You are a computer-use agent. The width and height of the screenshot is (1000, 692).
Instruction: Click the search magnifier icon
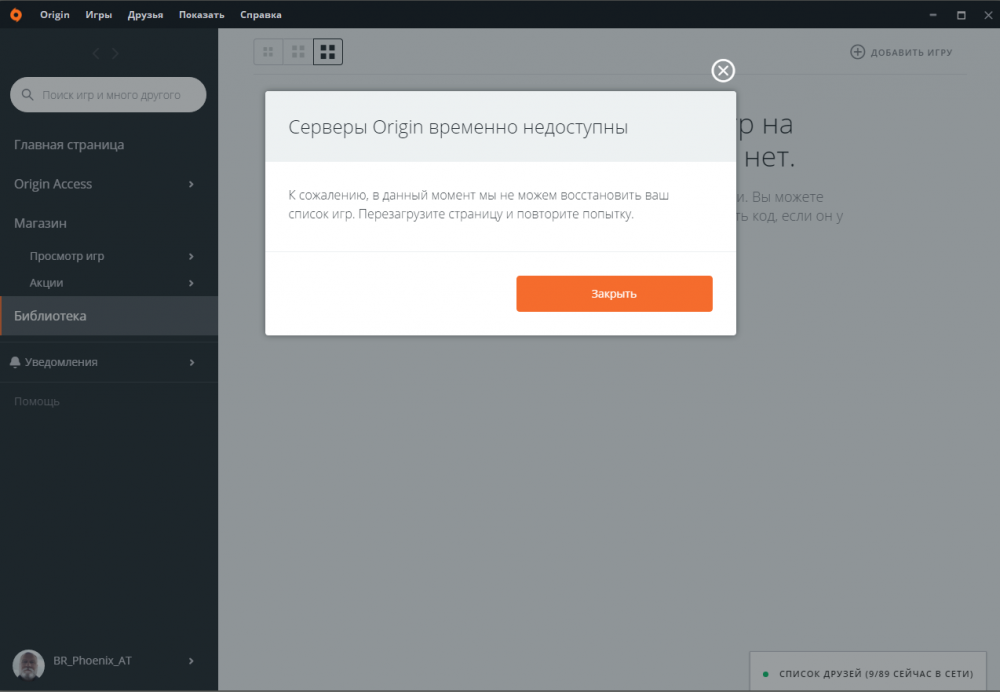27,94
